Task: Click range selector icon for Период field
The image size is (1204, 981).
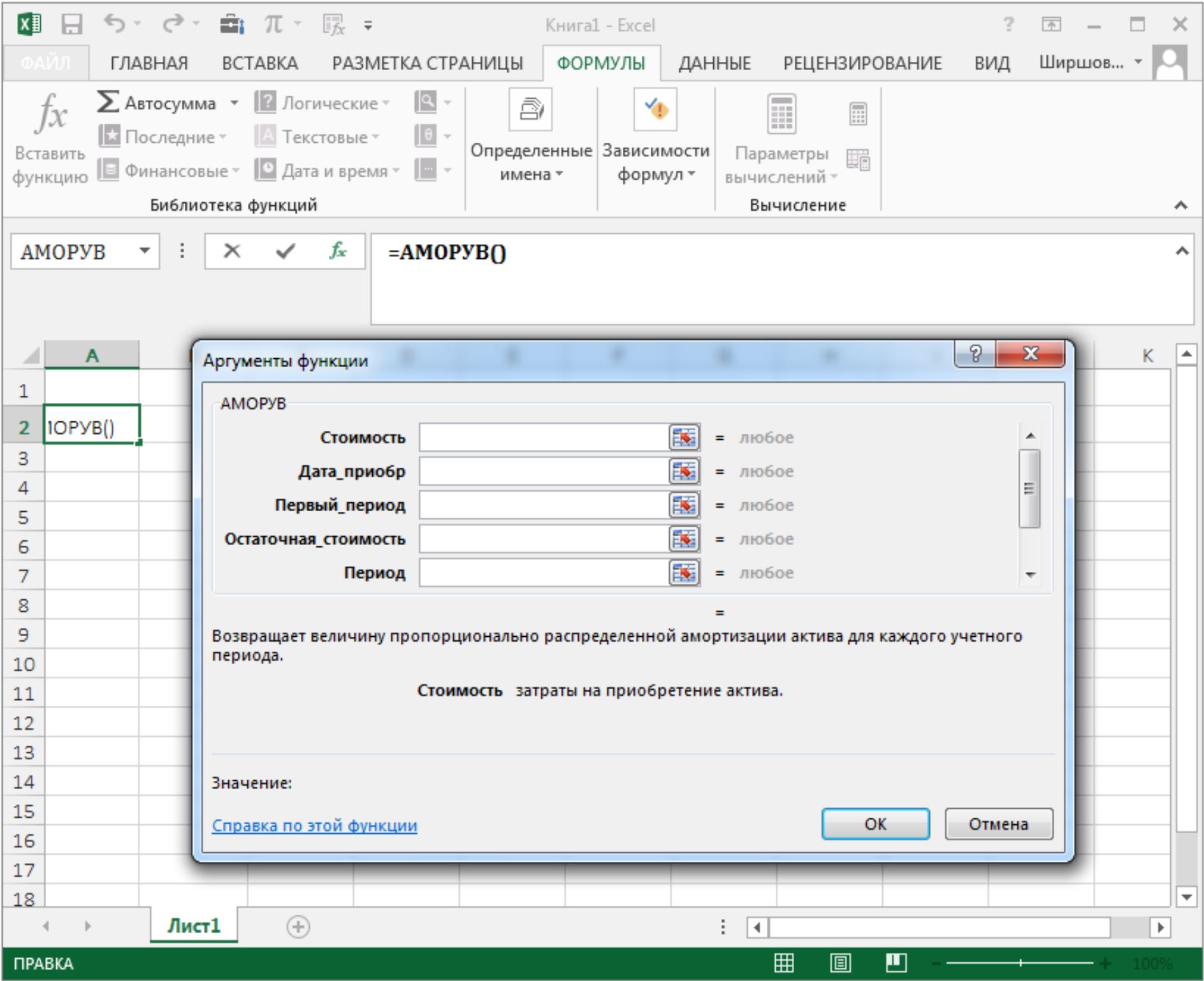Action: [x=684, y=573]
